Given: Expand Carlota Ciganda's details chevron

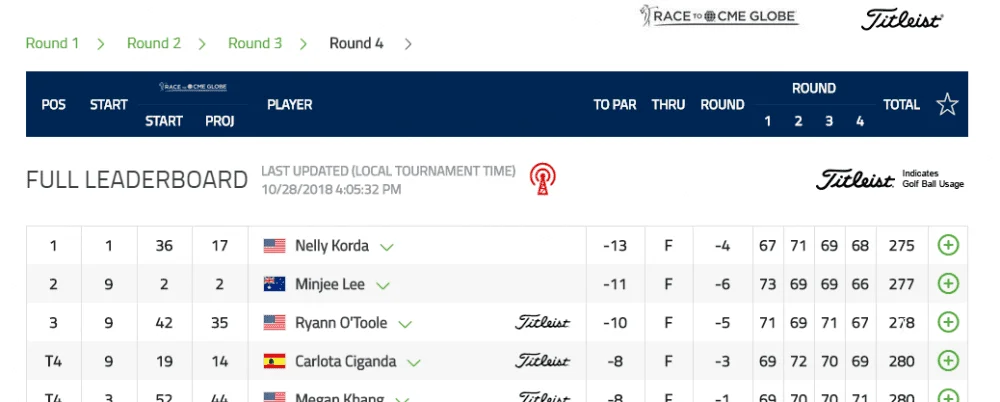Looking at the screenshot, I should [414, 363].
